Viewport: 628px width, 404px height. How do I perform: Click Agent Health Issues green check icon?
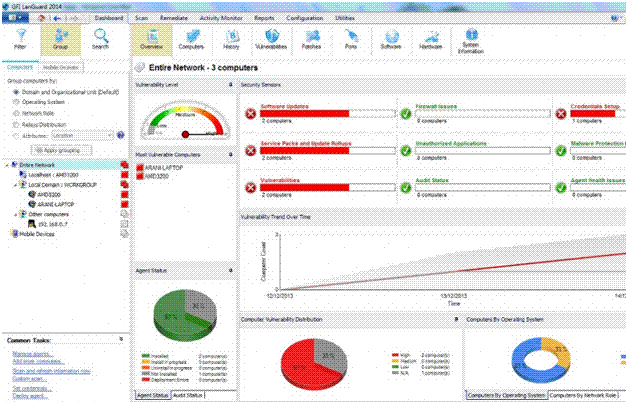[x=561, y=187]
